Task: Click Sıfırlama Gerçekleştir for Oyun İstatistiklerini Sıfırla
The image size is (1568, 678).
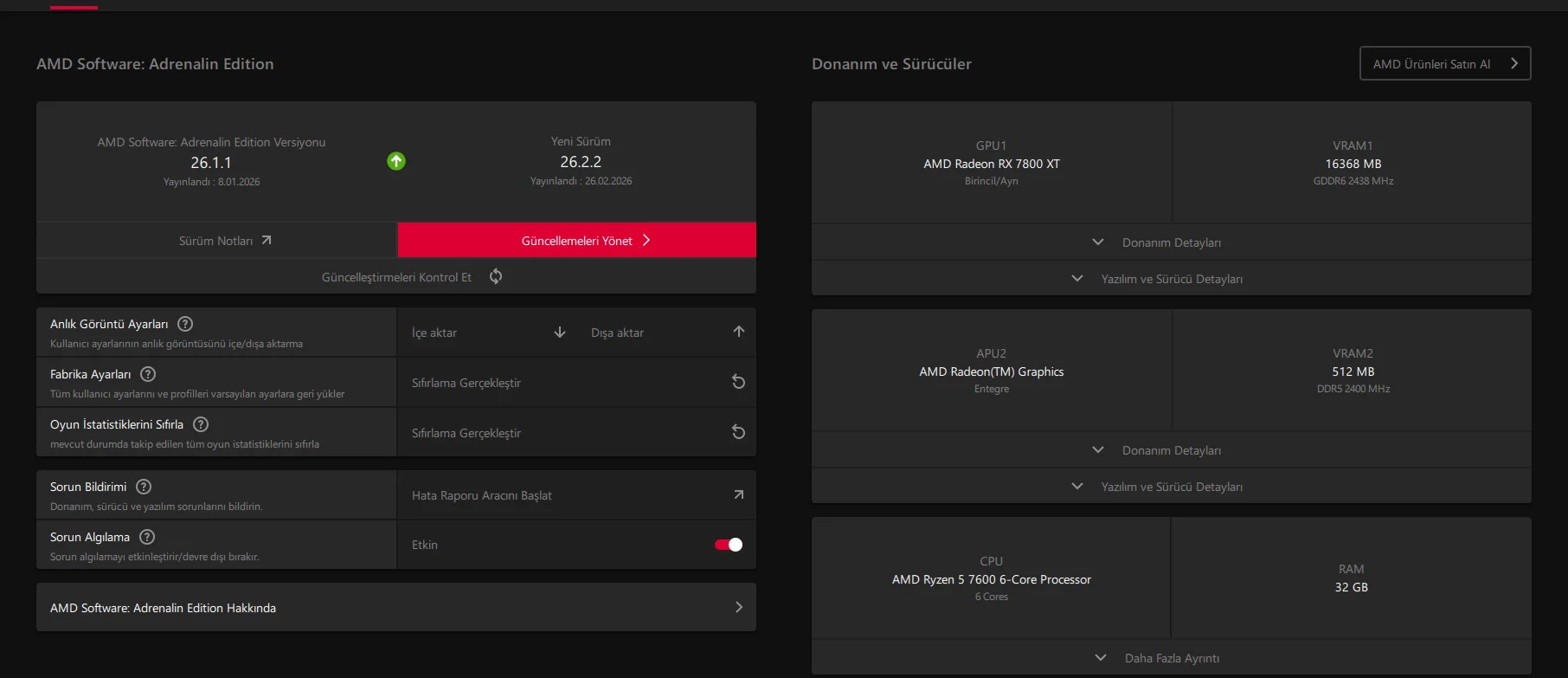Action: point(576,433)
